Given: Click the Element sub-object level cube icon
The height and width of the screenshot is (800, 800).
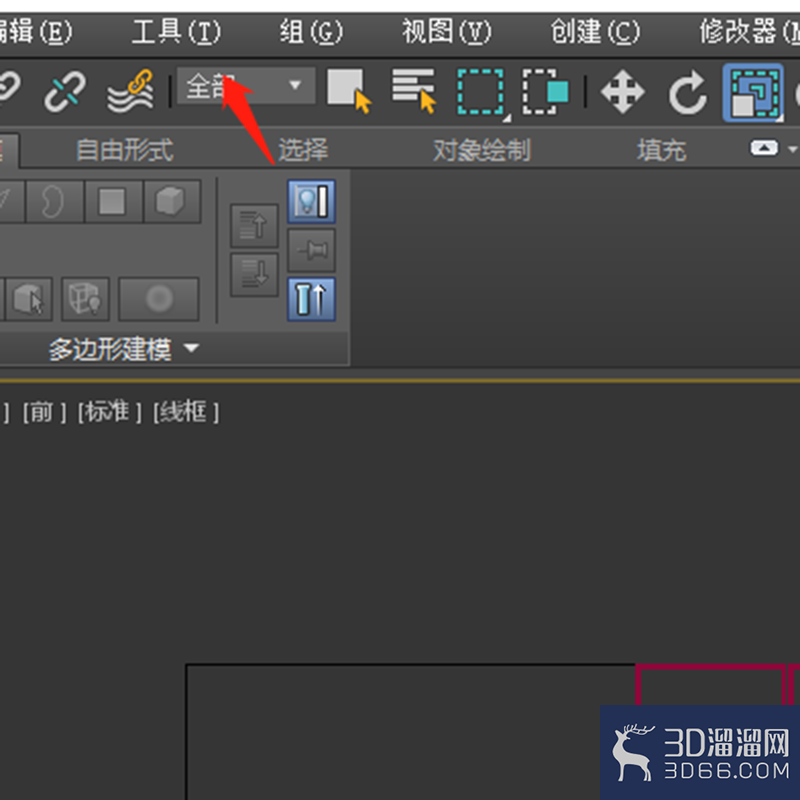Looking at the screenshot, I should pyautogui.click(x=172, y=201).
